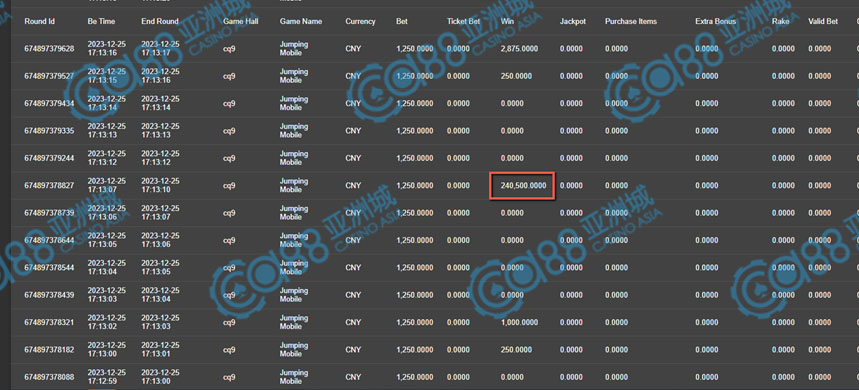Image resolution: width=859 pixels, height=390 pixels.
Task: Click the Extra Bonus column header
Action: [x=715, y=21]
